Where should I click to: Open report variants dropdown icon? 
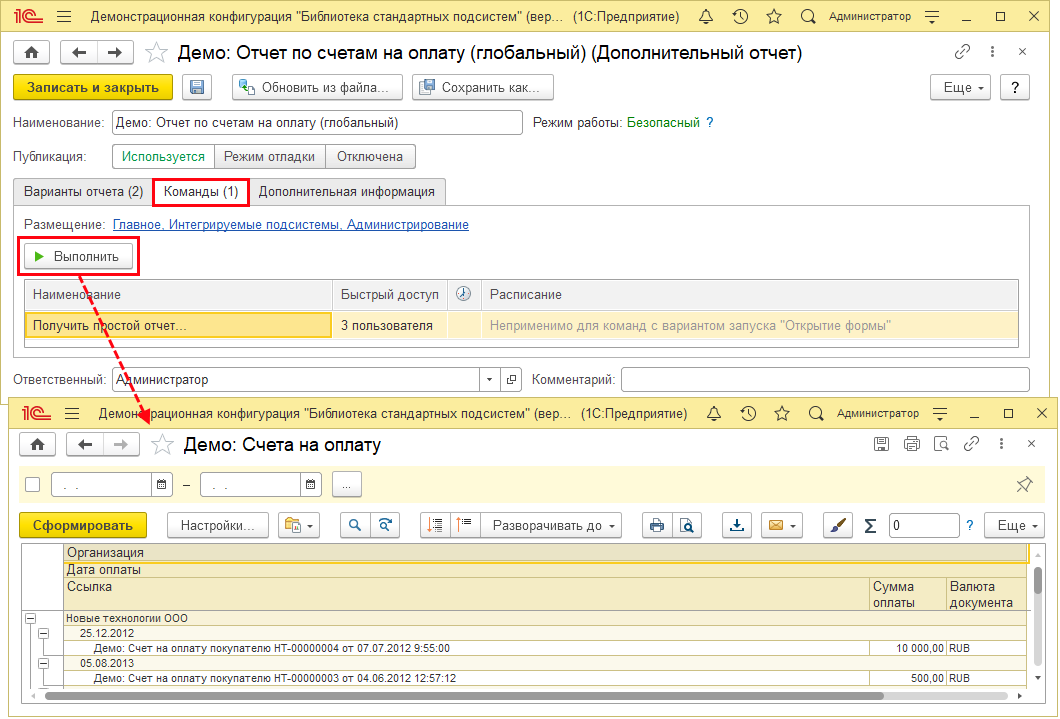click(299, 525)
